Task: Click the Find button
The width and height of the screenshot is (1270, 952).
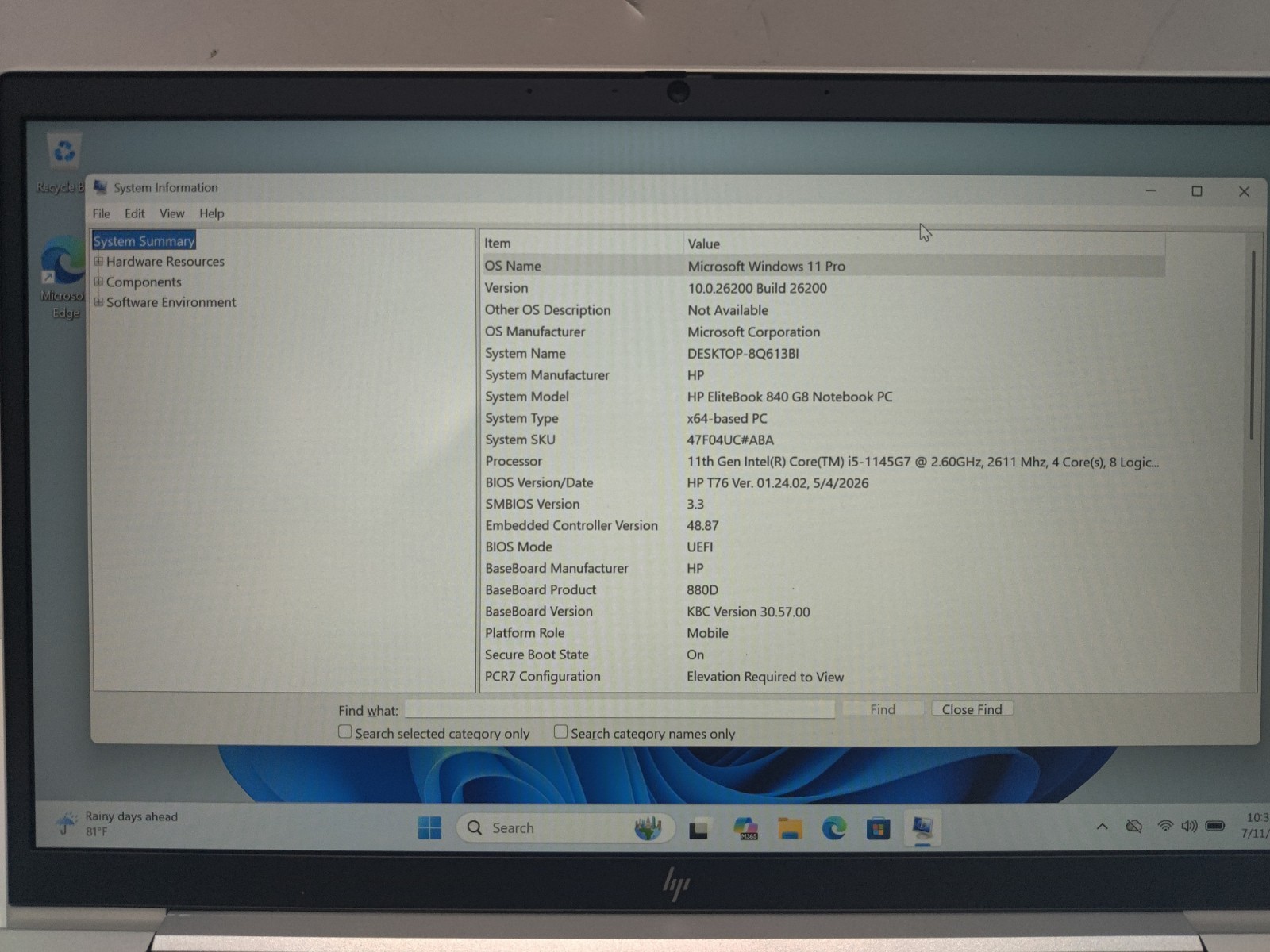Action: [883, 709]
